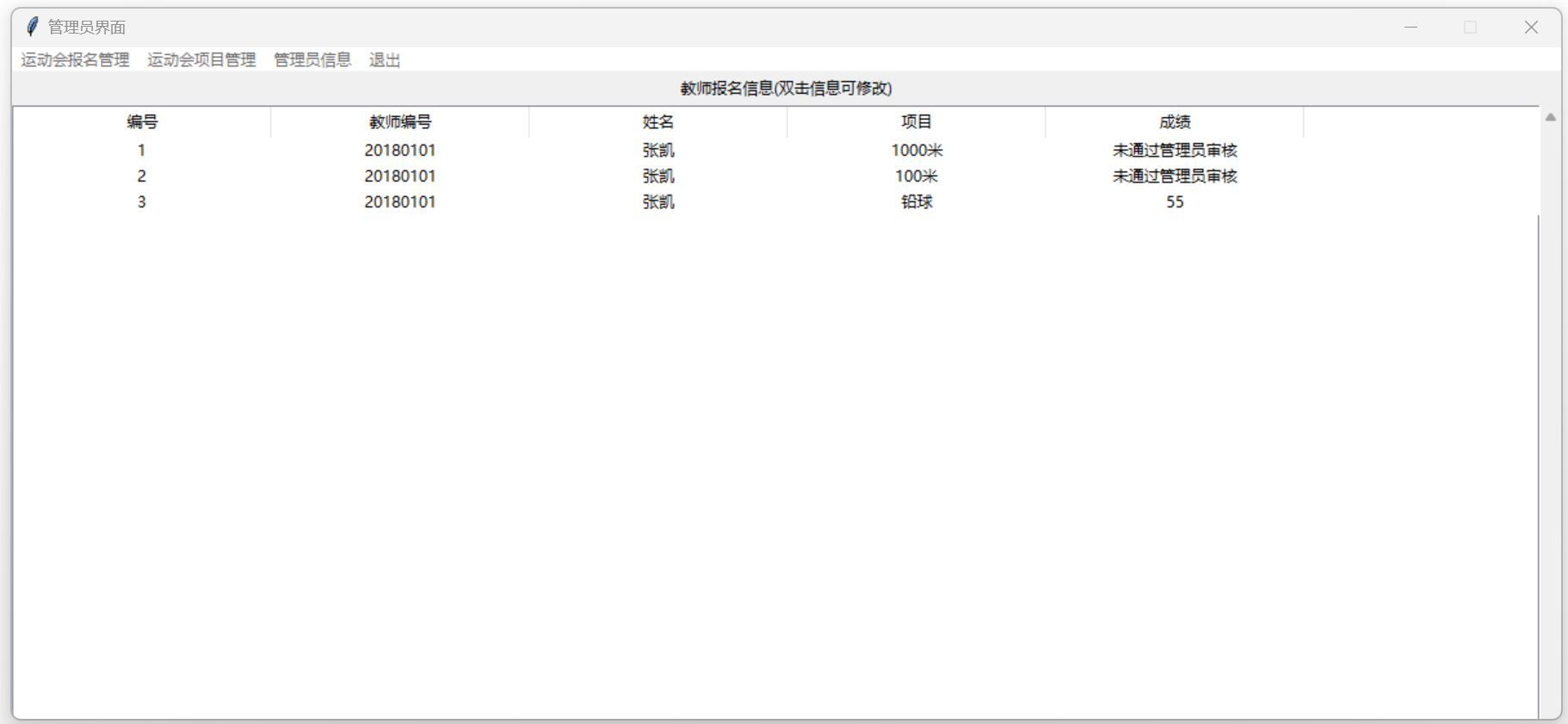1568x724 pixels.
Task: Click 张凯 in the 1000米 row
Action: [658, 150]
